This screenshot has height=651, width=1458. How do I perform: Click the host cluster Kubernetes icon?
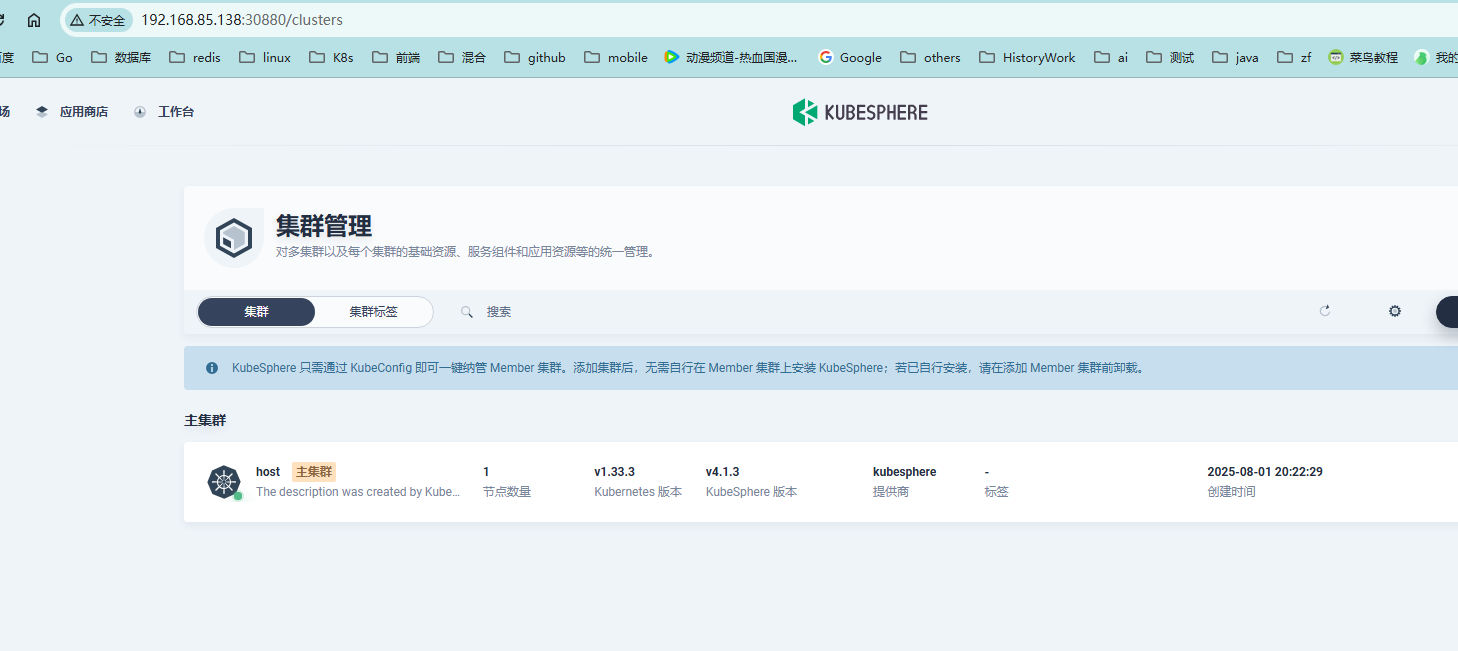224,482
